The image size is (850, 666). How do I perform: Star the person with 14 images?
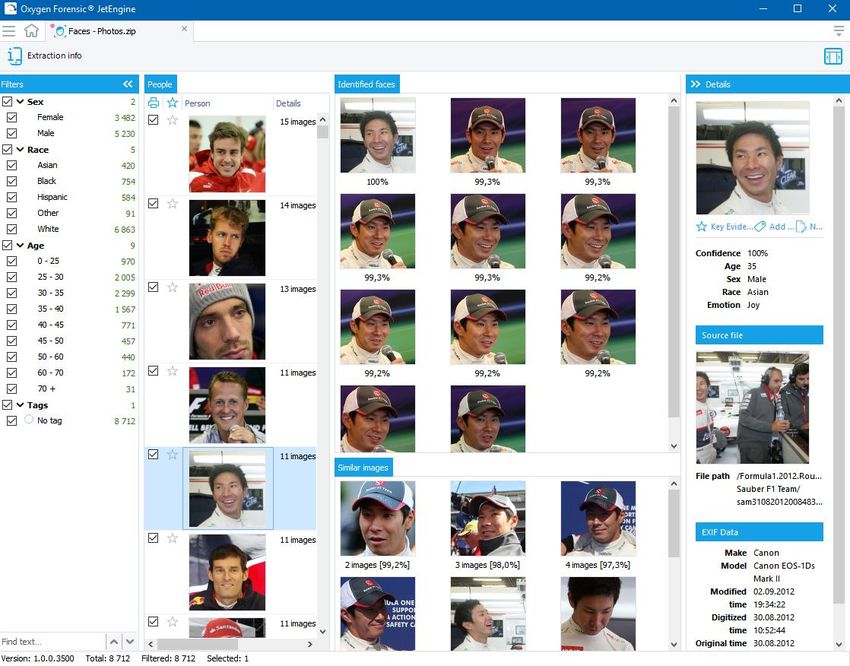click(172, 204)
